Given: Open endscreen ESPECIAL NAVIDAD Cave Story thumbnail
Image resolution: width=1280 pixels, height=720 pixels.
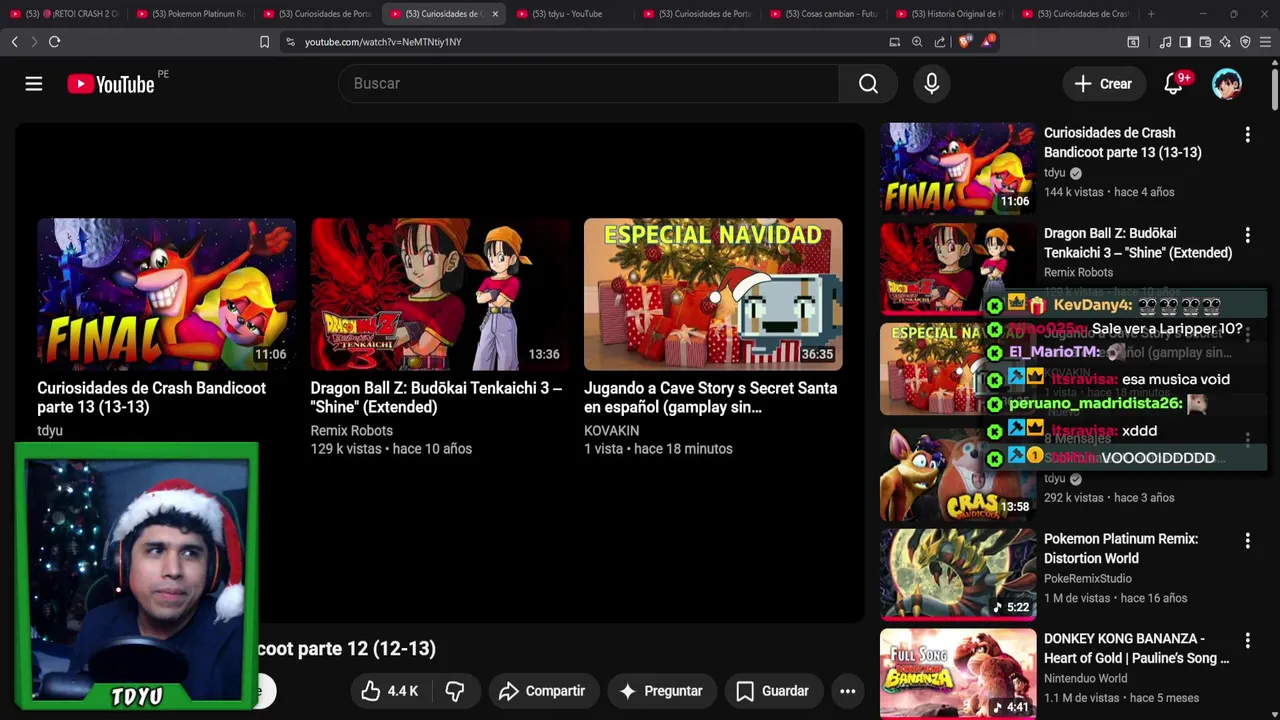Looking at the screenshot, I should coord(713,294).
